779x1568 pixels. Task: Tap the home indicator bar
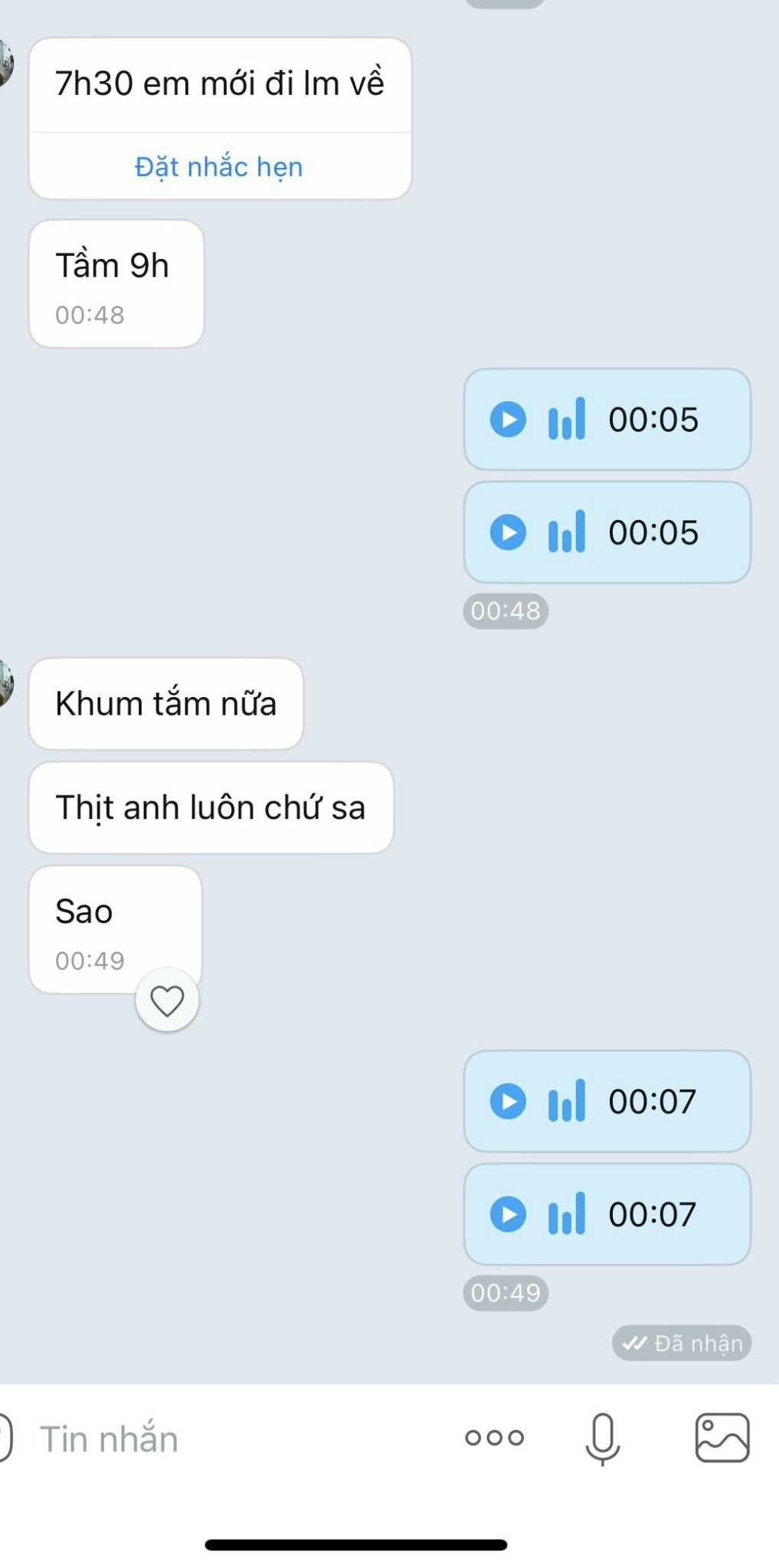(x=356, y=1545)
